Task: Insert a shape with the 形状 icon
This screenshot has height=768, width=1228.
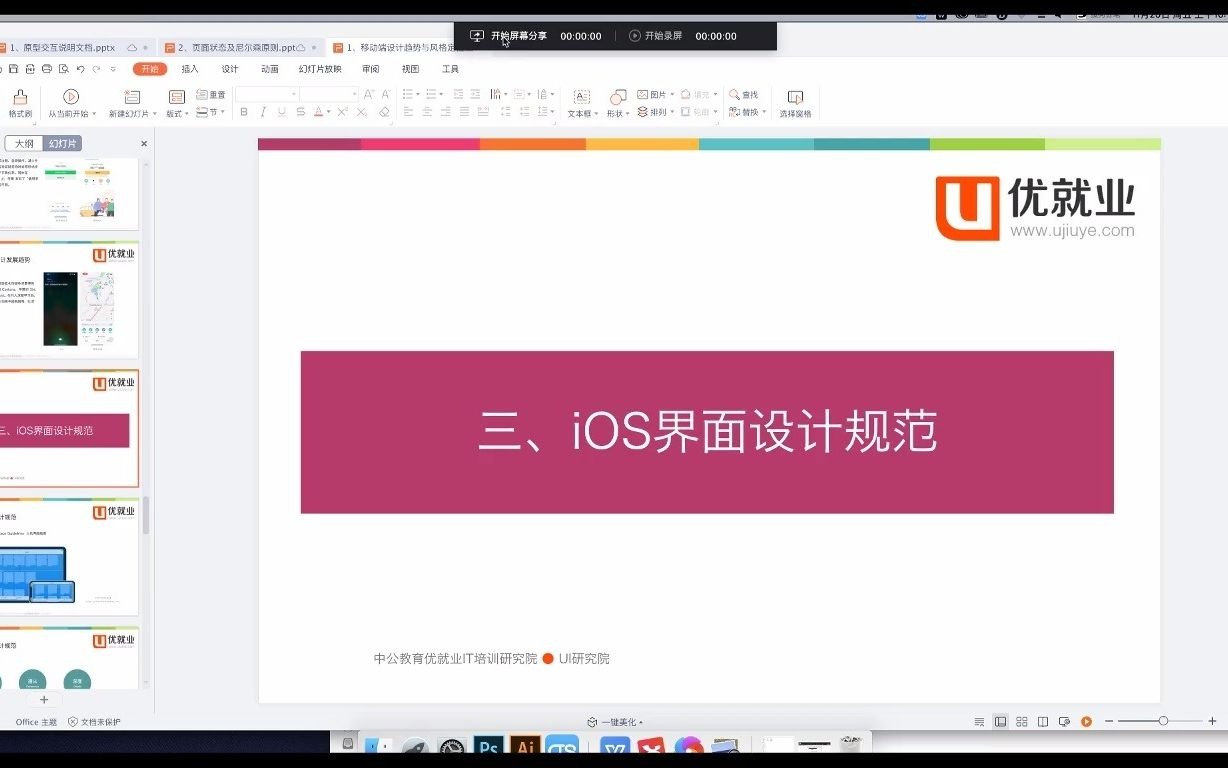Action: tap(617, 100)
